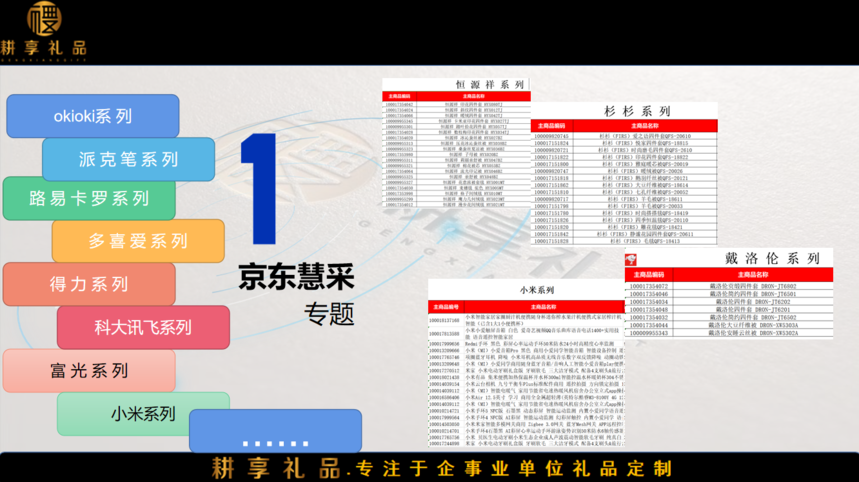Click 主商品名称 header in 戴洛伦 table

click(x=753, y=274)
